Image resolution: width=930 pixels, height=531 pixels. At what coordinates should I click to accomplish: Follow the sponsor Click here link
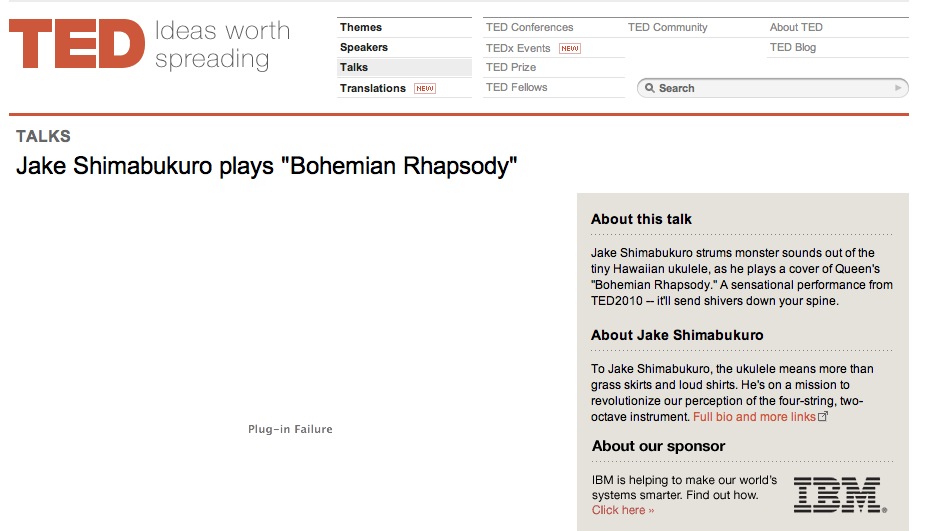pos(622,510)
